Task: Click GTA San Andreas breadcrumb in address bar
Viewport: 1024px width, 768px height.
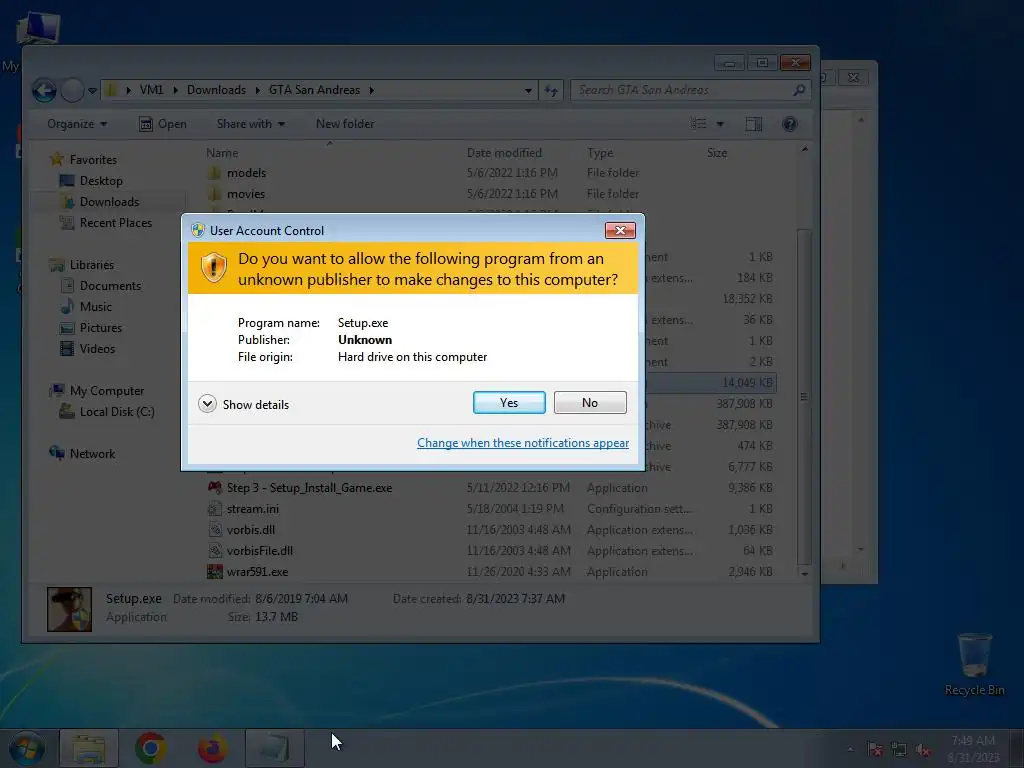Action: coord(314,90)
